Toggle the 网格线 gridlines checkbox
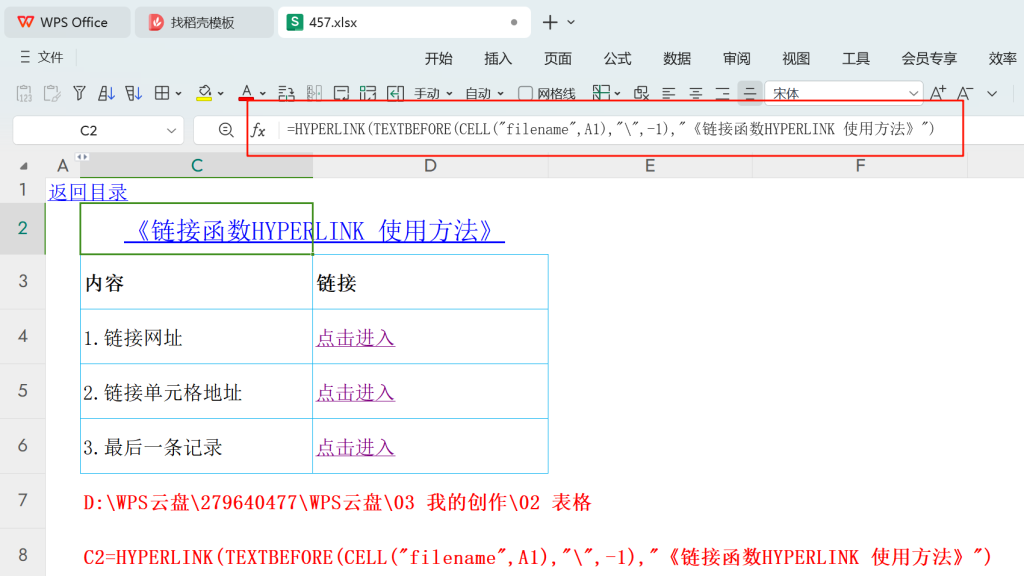Screen dimensions: 1024x576 click(x=525, y=93)
